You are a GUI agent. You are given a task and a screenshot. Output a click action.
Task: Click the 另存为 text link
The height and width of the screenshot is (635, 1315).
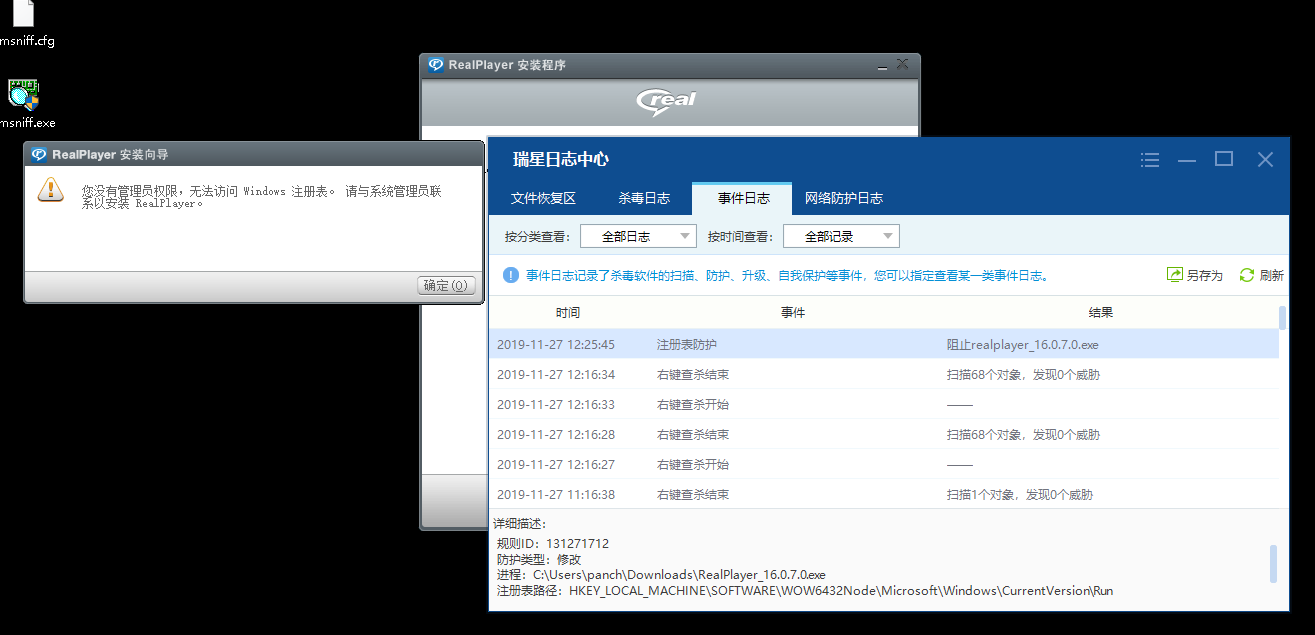tap(1205, 276)
